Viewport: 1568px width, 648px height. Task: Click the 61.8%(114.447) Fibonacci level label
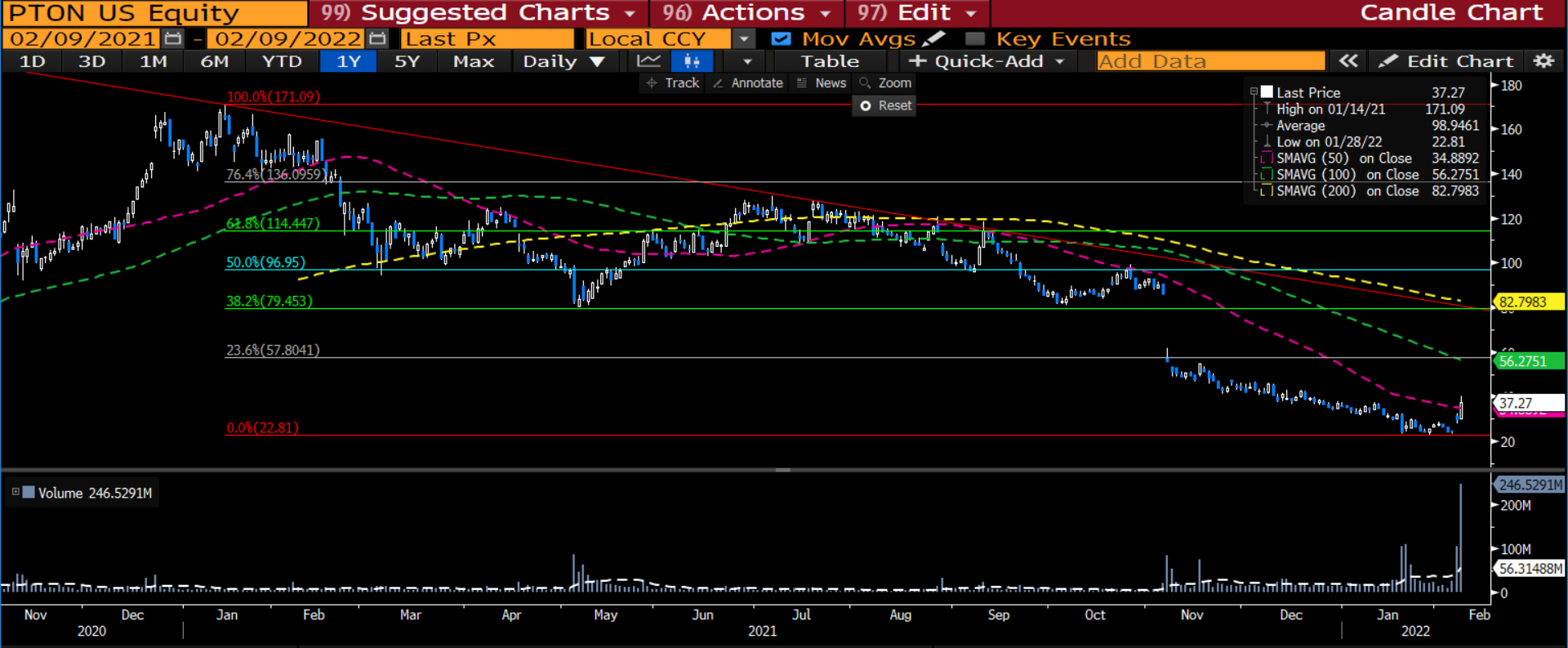pyautogui.click(x=273, y=223)
